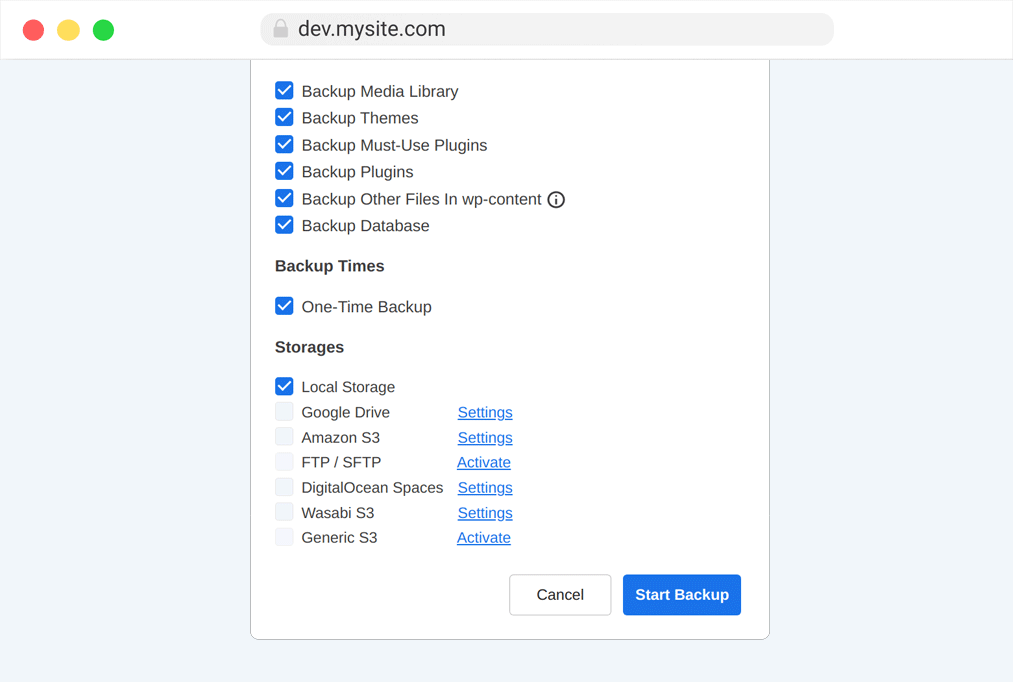
Task: Click the red close window button
Action: click(34, 30)
